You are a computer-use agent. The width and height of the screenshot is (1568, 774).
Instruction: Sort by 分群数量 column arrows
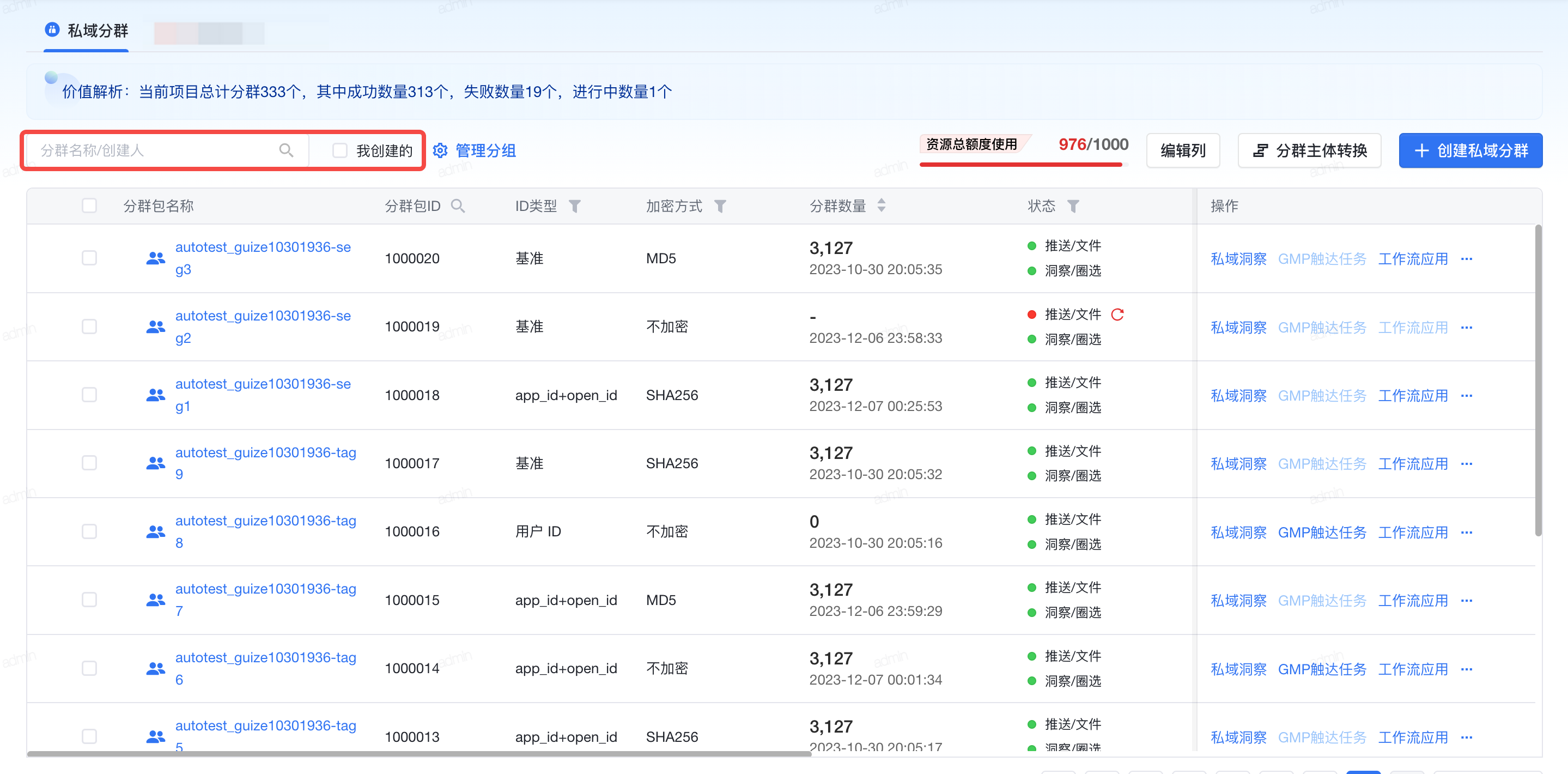882,206
